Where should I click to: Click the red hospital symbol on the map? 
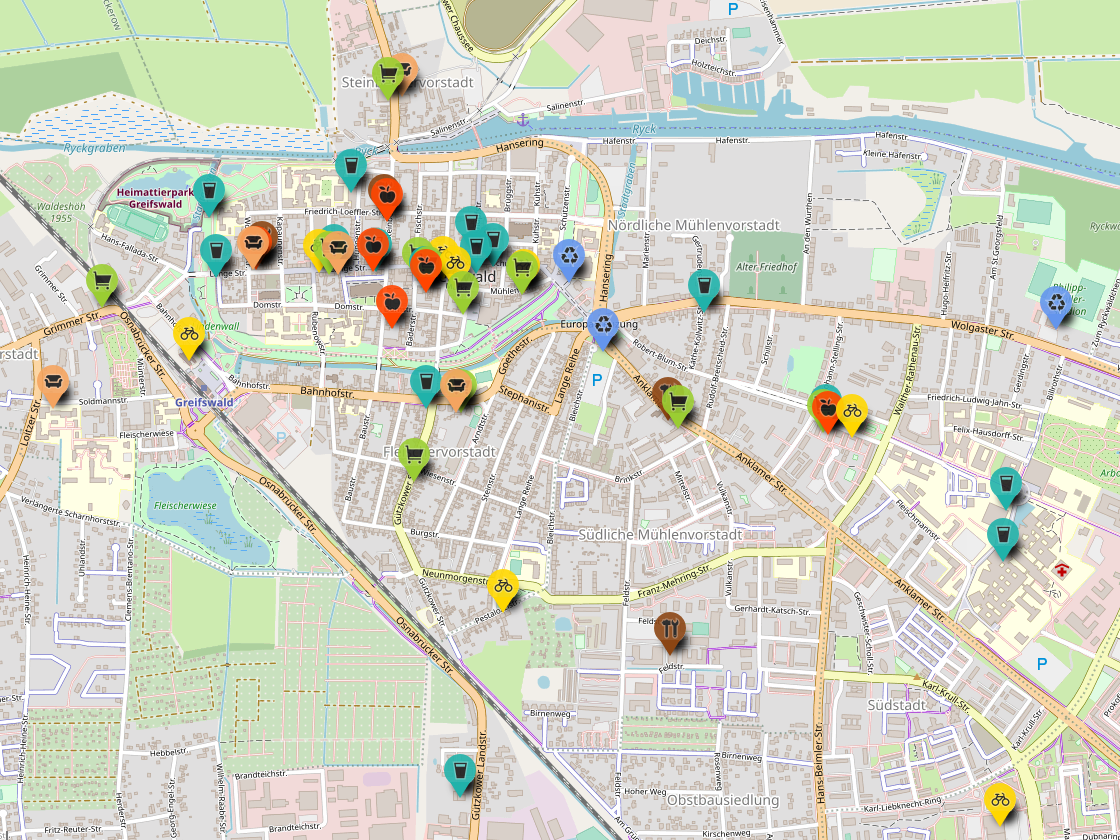[1059, 570]
